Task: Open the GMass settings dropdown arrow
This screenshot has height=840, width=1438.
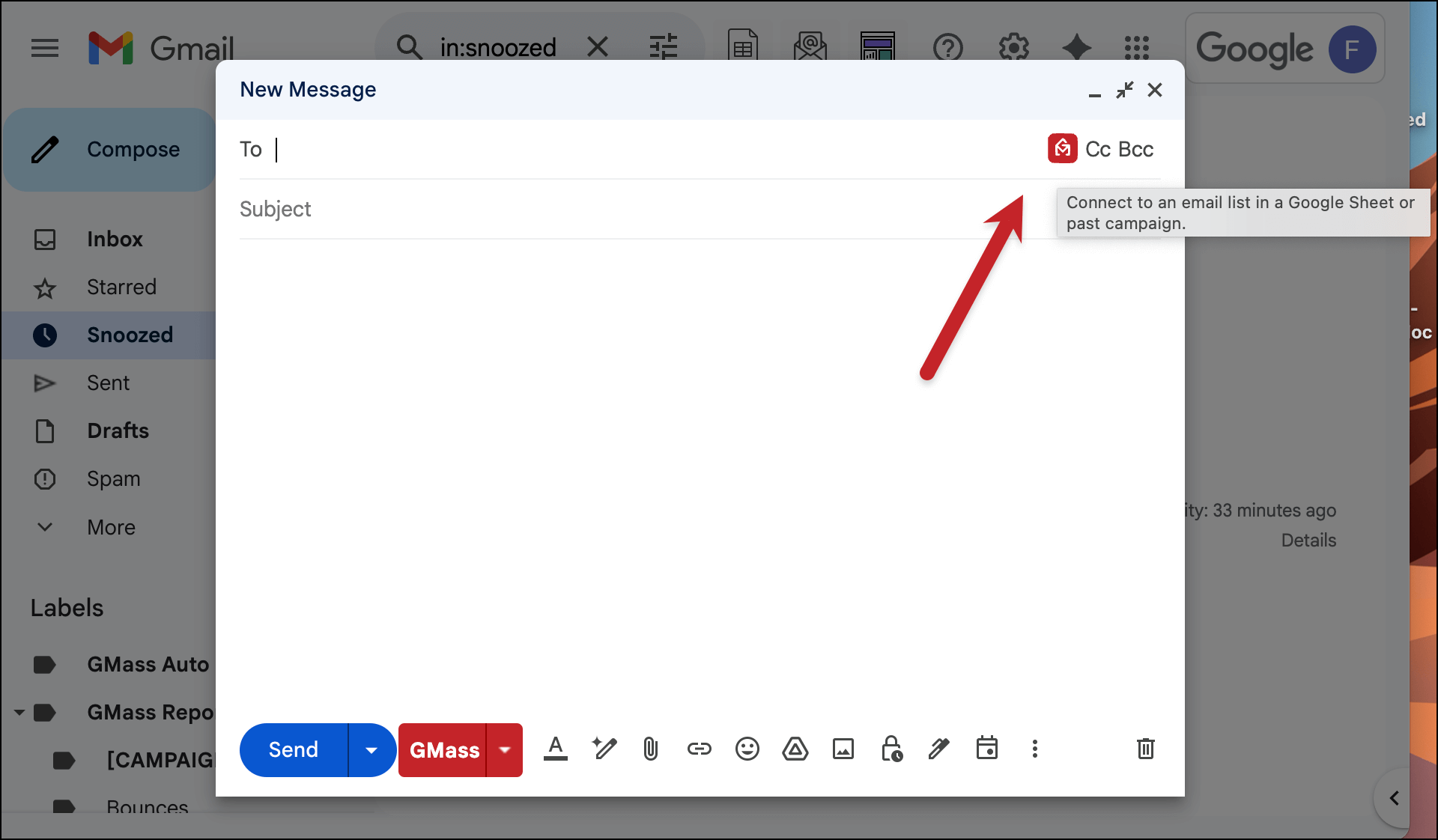Action: click(x=505, y=750)
